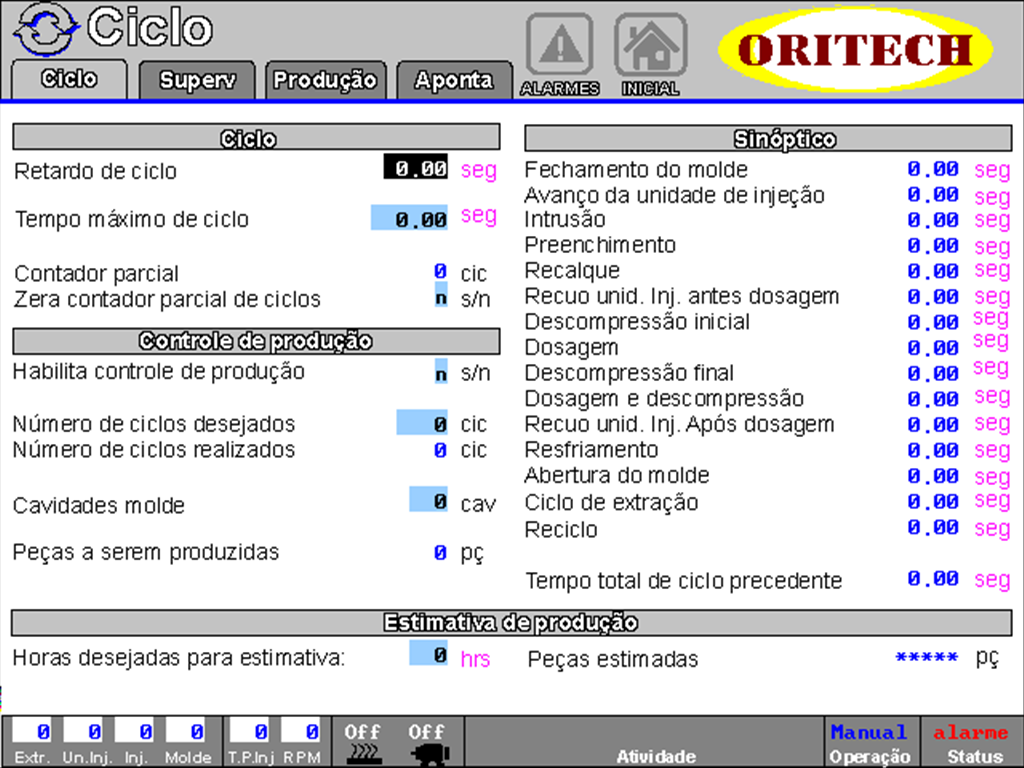Click the Manual Operação status indicator
Viewport: 1024px width, 768px height.
[869, 740]
